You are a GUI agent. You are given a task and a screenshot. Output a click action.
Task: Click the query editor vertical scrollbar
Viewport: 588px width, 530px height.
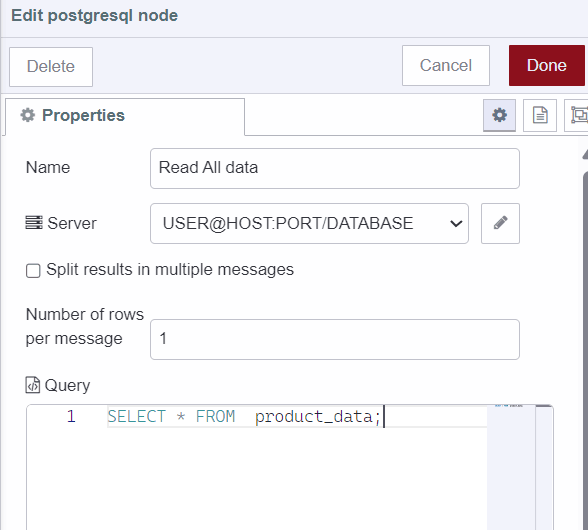coord(544,467)
